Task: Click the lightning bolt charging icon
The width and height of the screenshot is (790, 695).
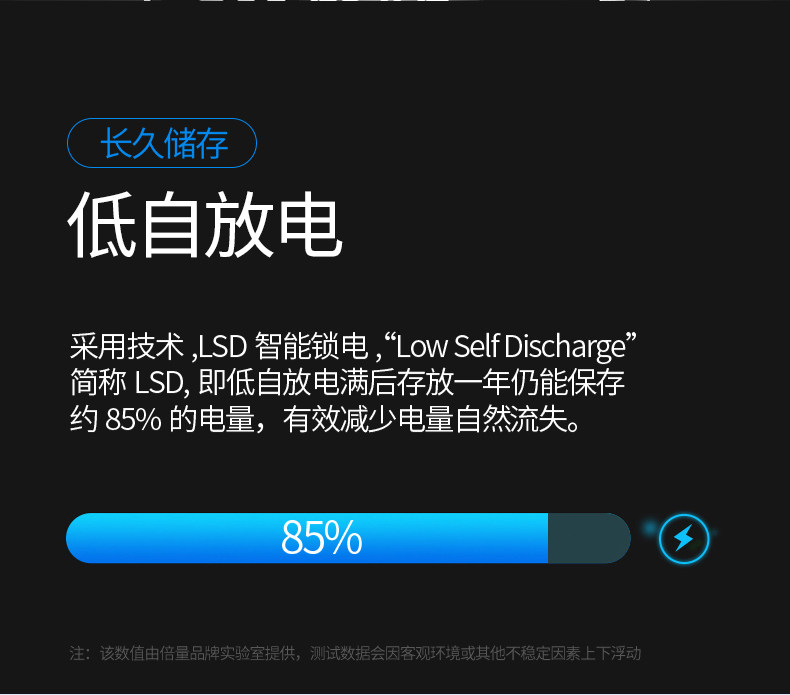Action: (x=684, y=538)
